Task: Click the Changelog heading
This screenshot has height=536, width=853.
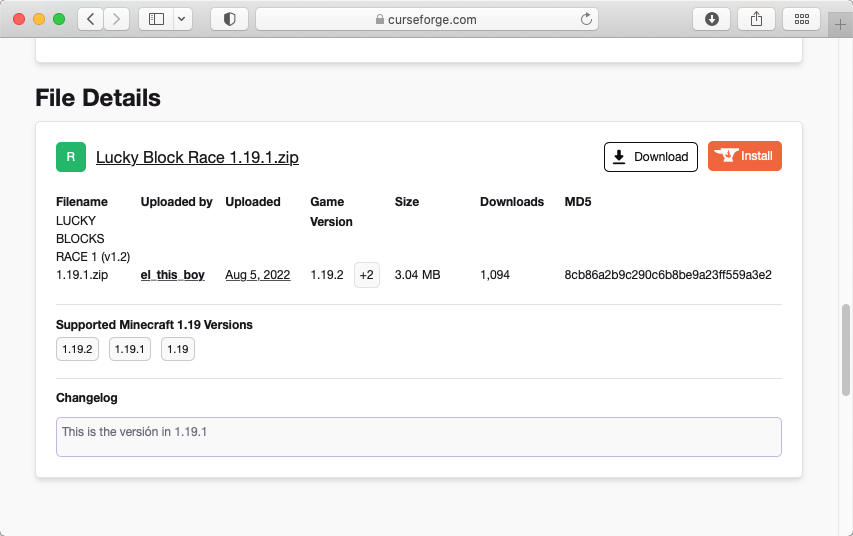Action: click(x=86, y=398)
